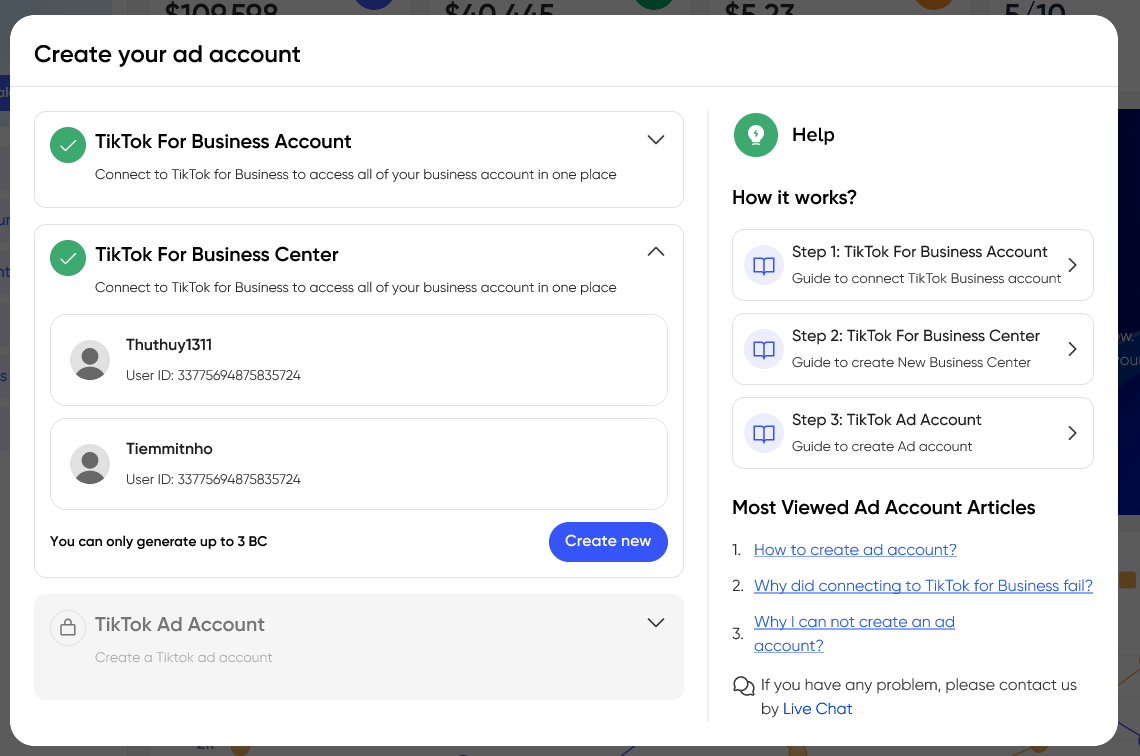Click the green Help lightbulb icon
The width and height of the screenshot is (1140, 756).
point(755,134)
